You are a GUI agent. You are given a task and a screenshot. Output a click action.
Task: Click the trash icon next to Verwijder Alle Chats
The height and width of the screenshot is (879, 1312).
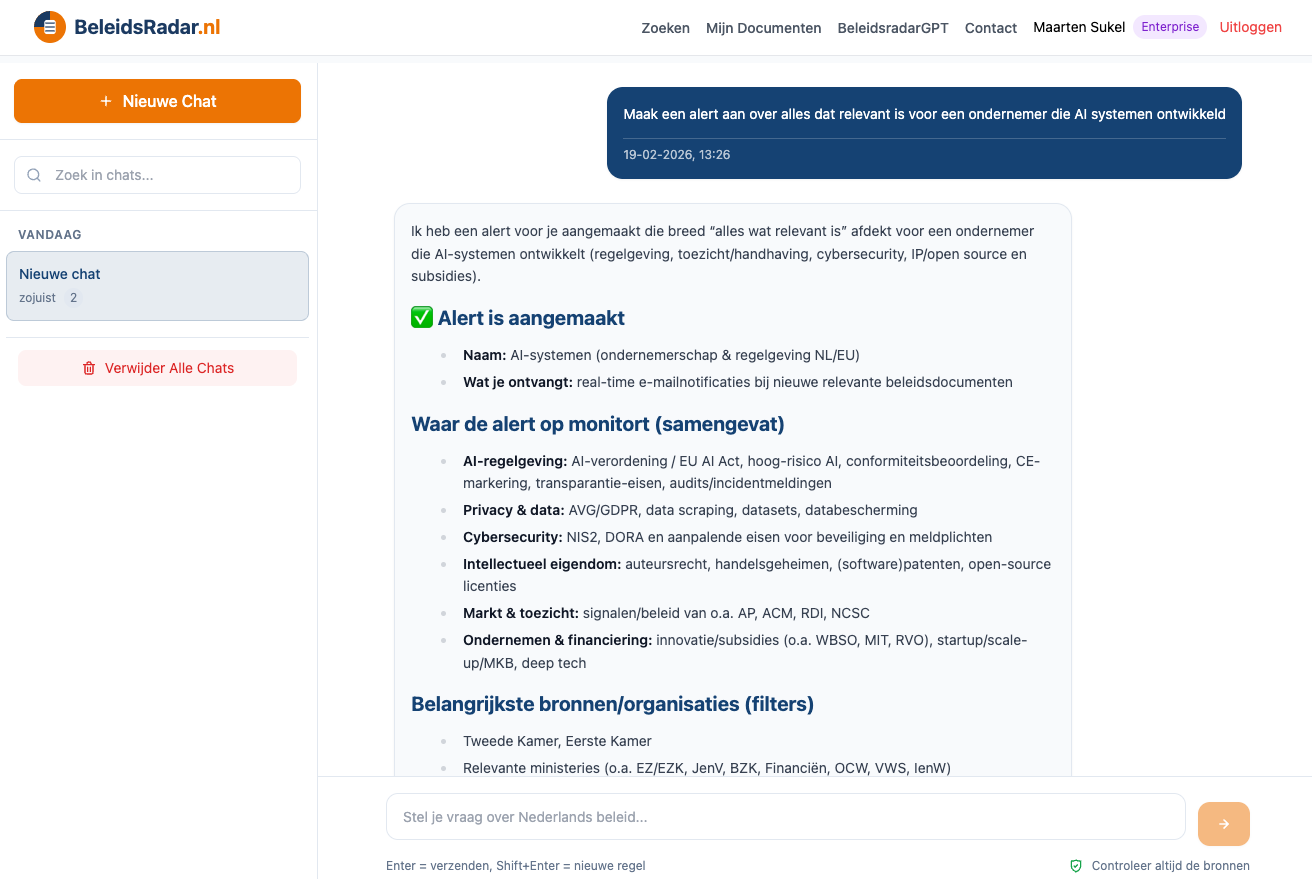pyautogui.click(x=87, y=367)
